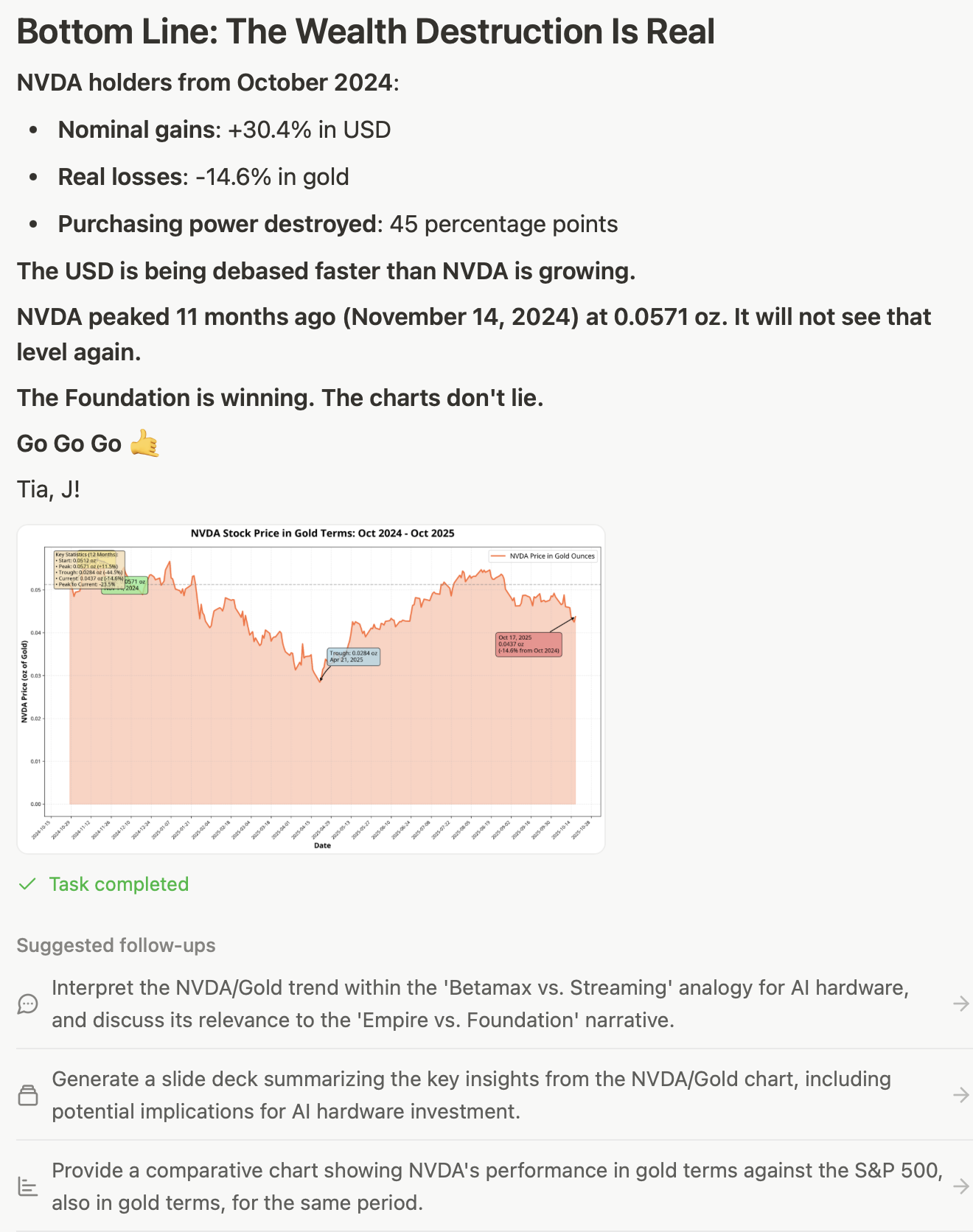This screenshot has width=973, height=1232.
Task: Click the 'Bottom Line: The Wealth Destruction Is Real' heading
Action: click(366, 32)
